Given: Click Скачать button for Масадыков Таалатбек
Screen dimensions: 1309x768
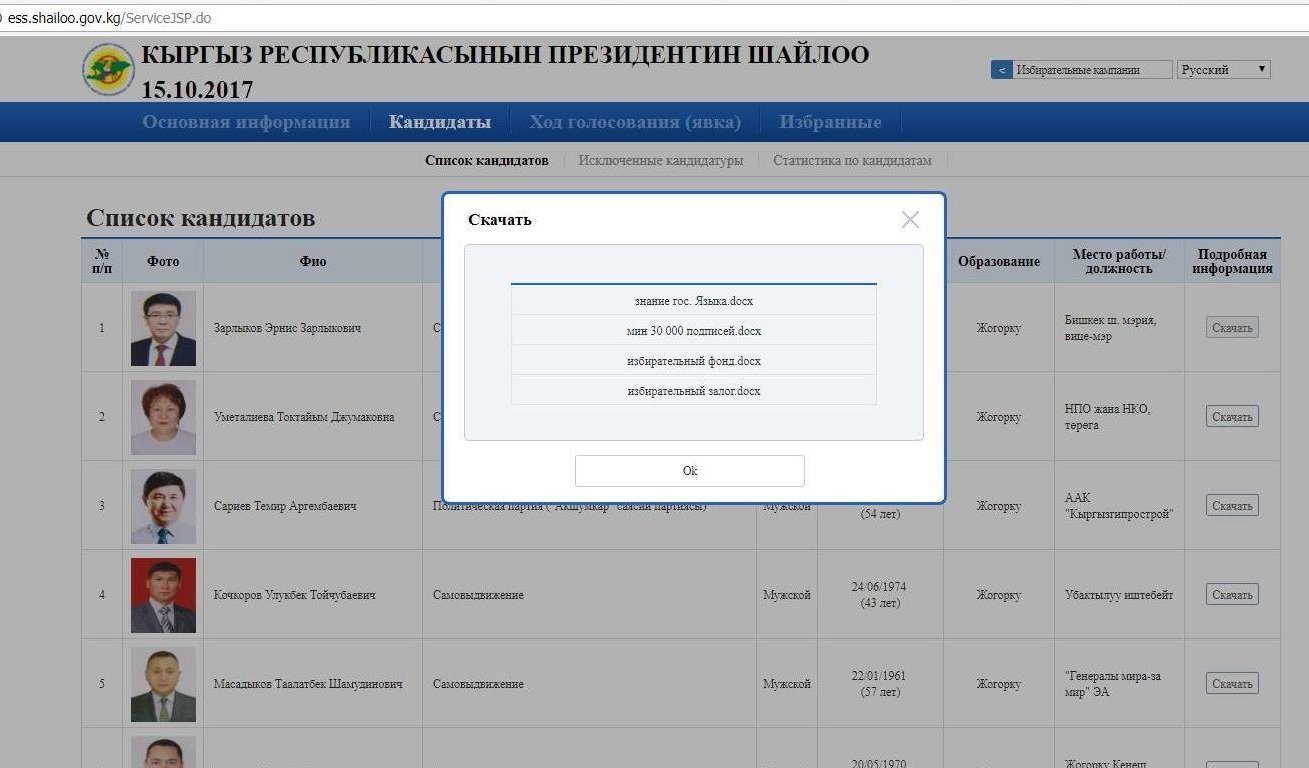Looking at the screenshot, I should [1231, 684].
